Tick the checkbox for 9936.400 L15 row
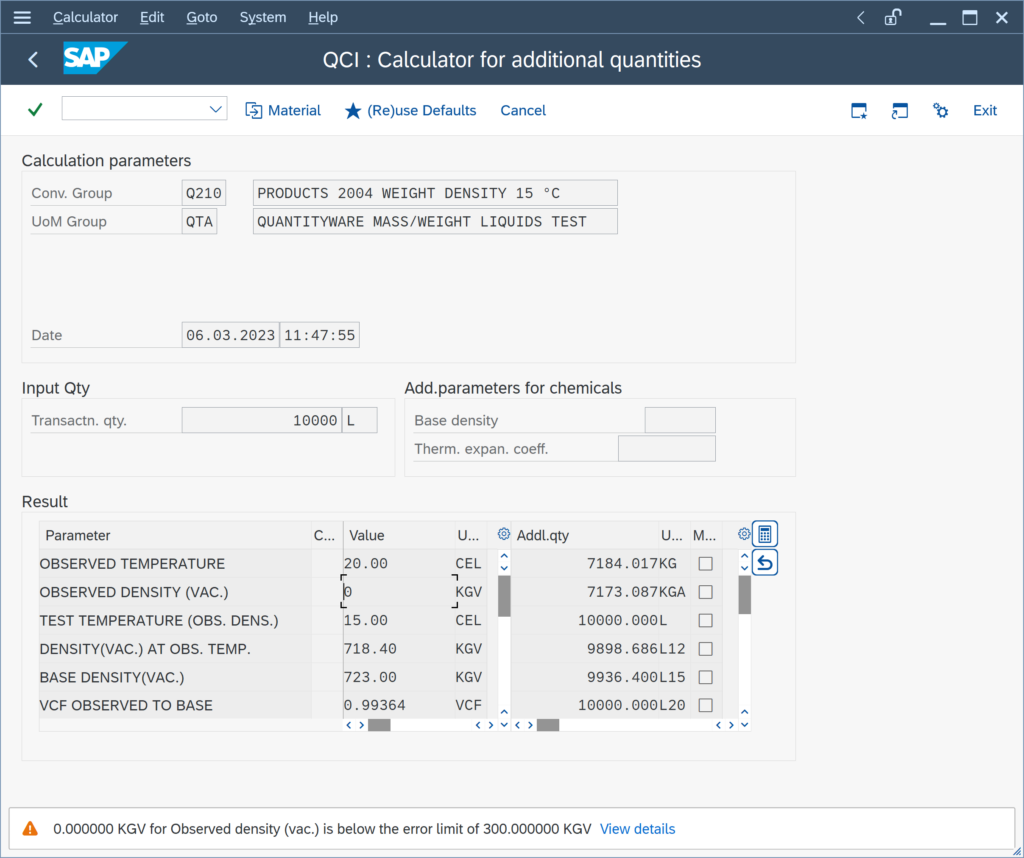 click(705, 677)
